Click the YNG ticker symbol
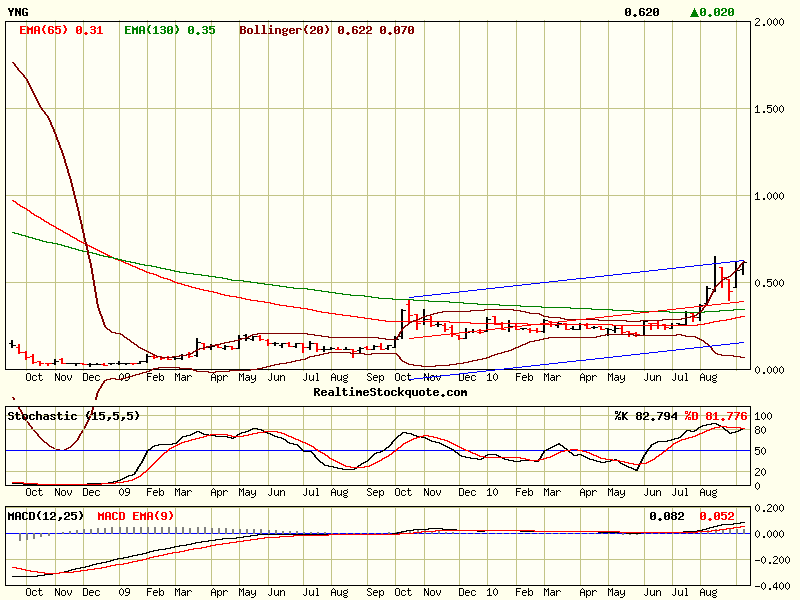800x600 pixels. click(18, 12)
